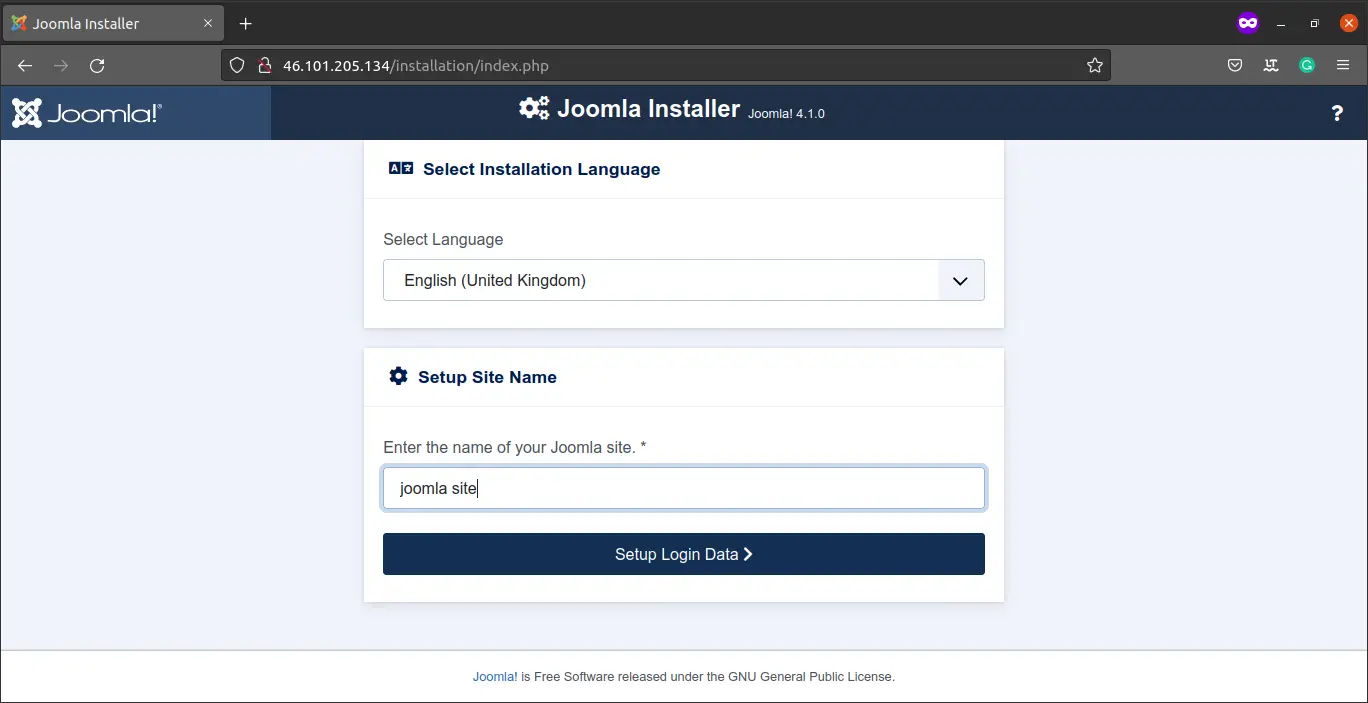This screenshot has height=703, width=1368.
Task: Click the Select Language label
Action: click(x=443, y=239)
